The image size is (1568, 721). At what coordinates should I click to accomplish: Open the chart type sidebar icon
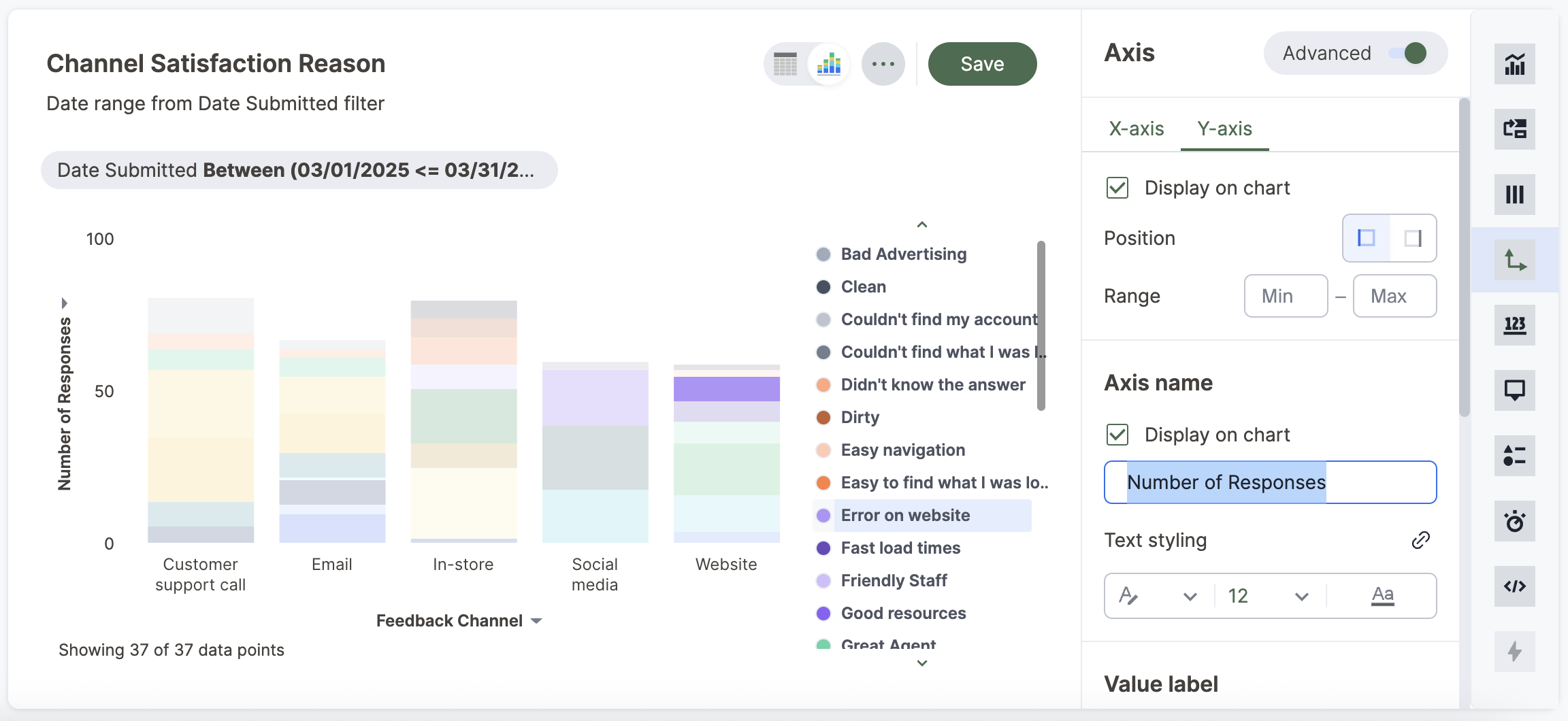[x=1514, y=64]
